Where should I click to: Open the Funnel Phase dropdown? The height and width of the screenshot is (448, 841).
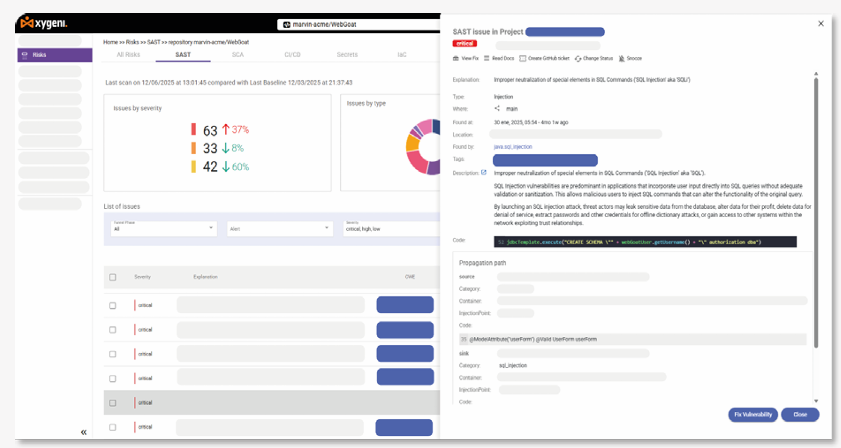tap(160, 228)
